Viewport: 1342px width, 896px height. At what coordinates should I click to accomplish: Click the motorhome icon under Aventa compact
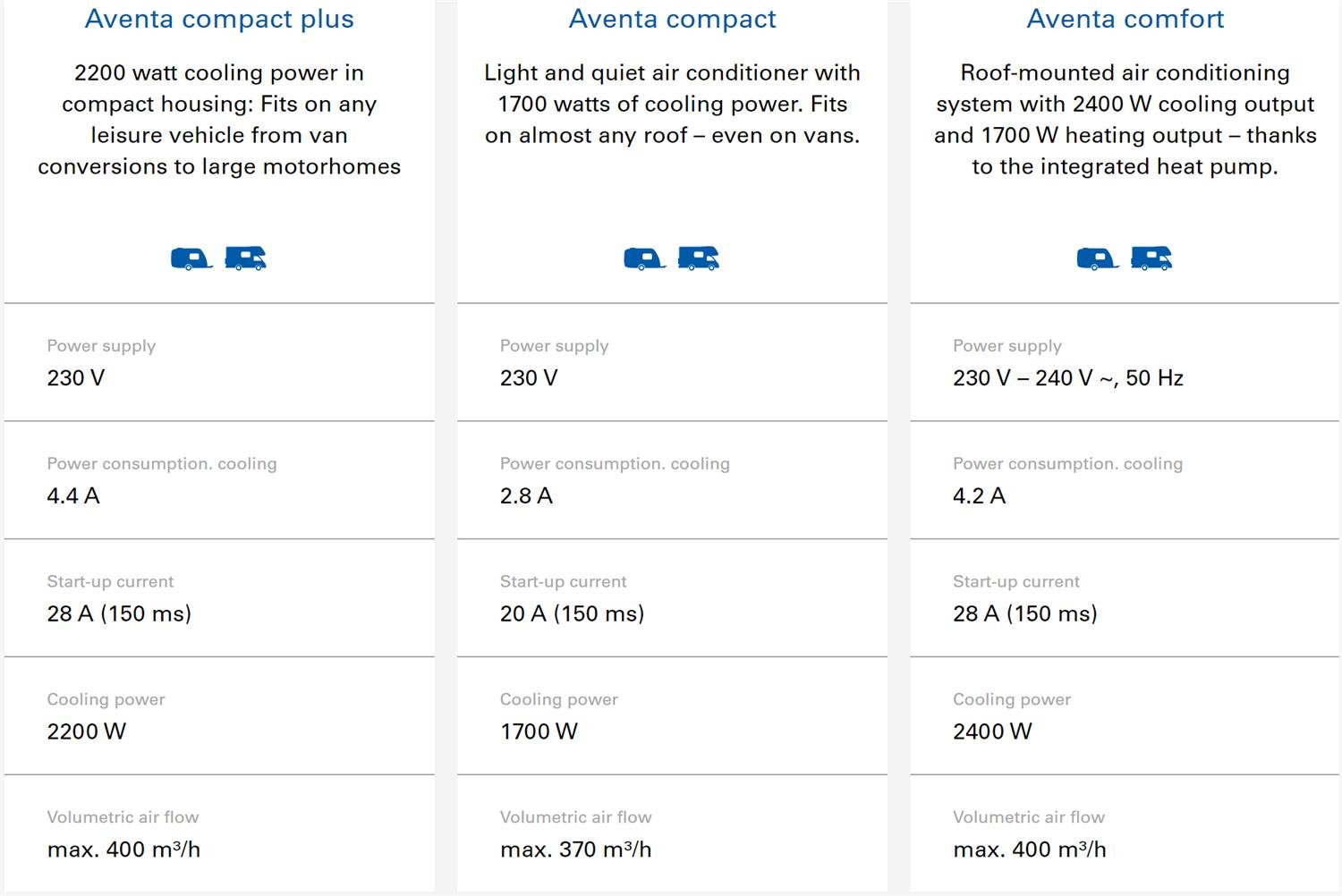[x=699, y=258]
